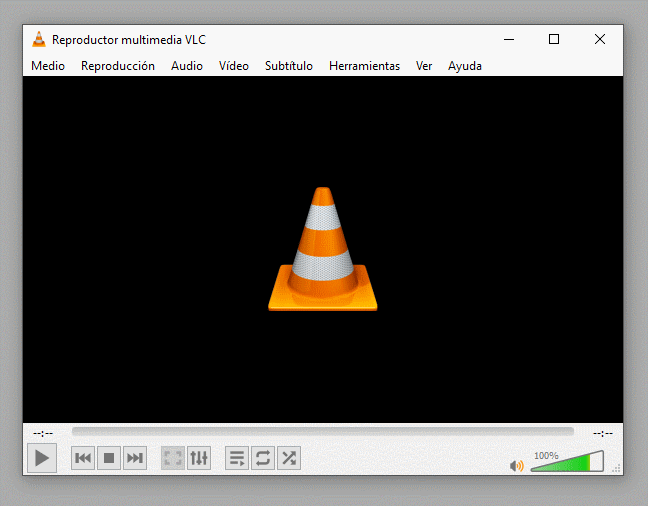Toggle fullscreen video mode
This screenshot has height=506, width=648.
173,458
